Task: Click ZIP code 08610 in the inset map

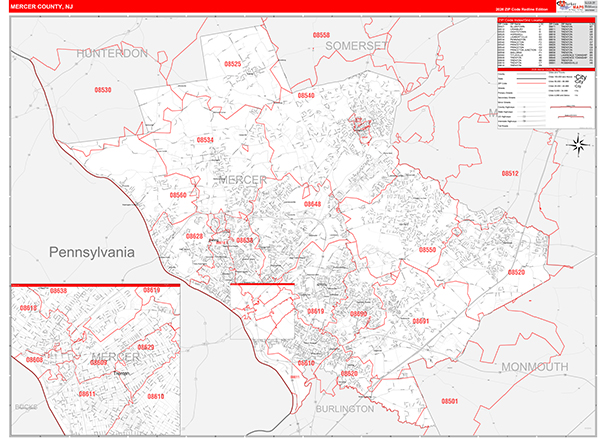Action: coord(156,397)
